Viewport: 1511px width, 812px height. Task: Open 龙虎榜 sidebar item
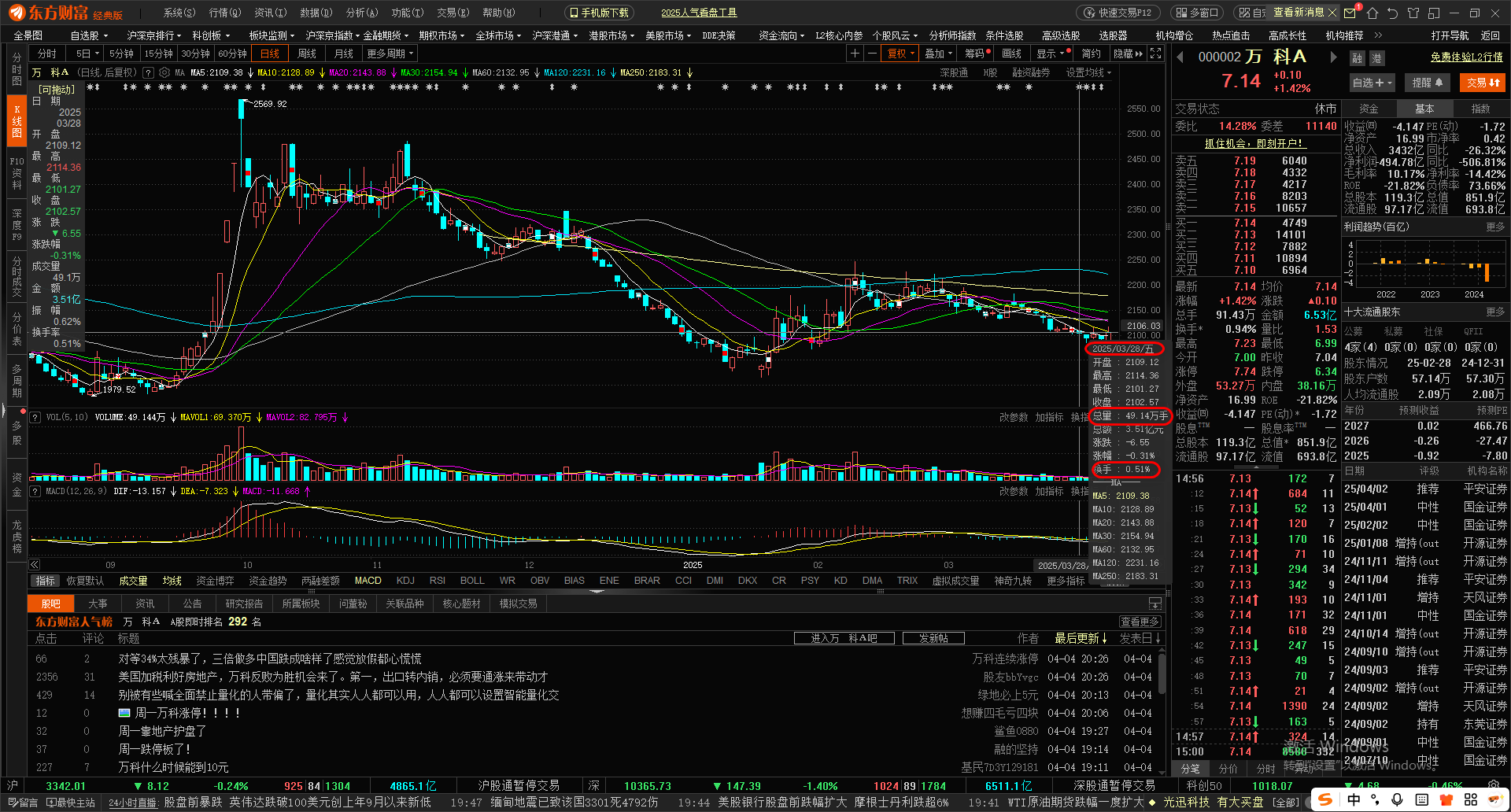click(x=17, y=537)
